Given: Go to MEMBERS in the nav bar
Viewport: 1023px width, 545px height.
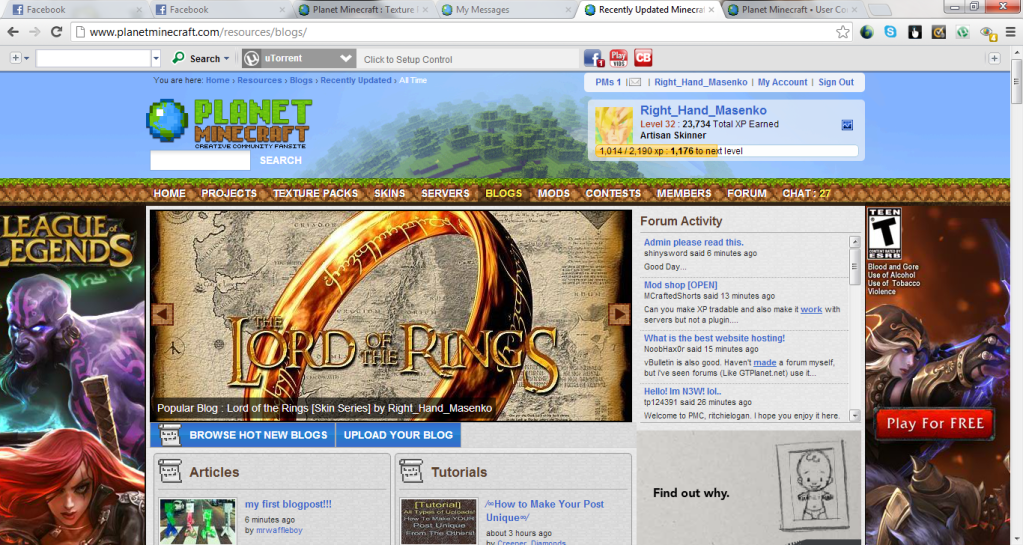Looking at the screenshot, I should [x=684, y=193].
